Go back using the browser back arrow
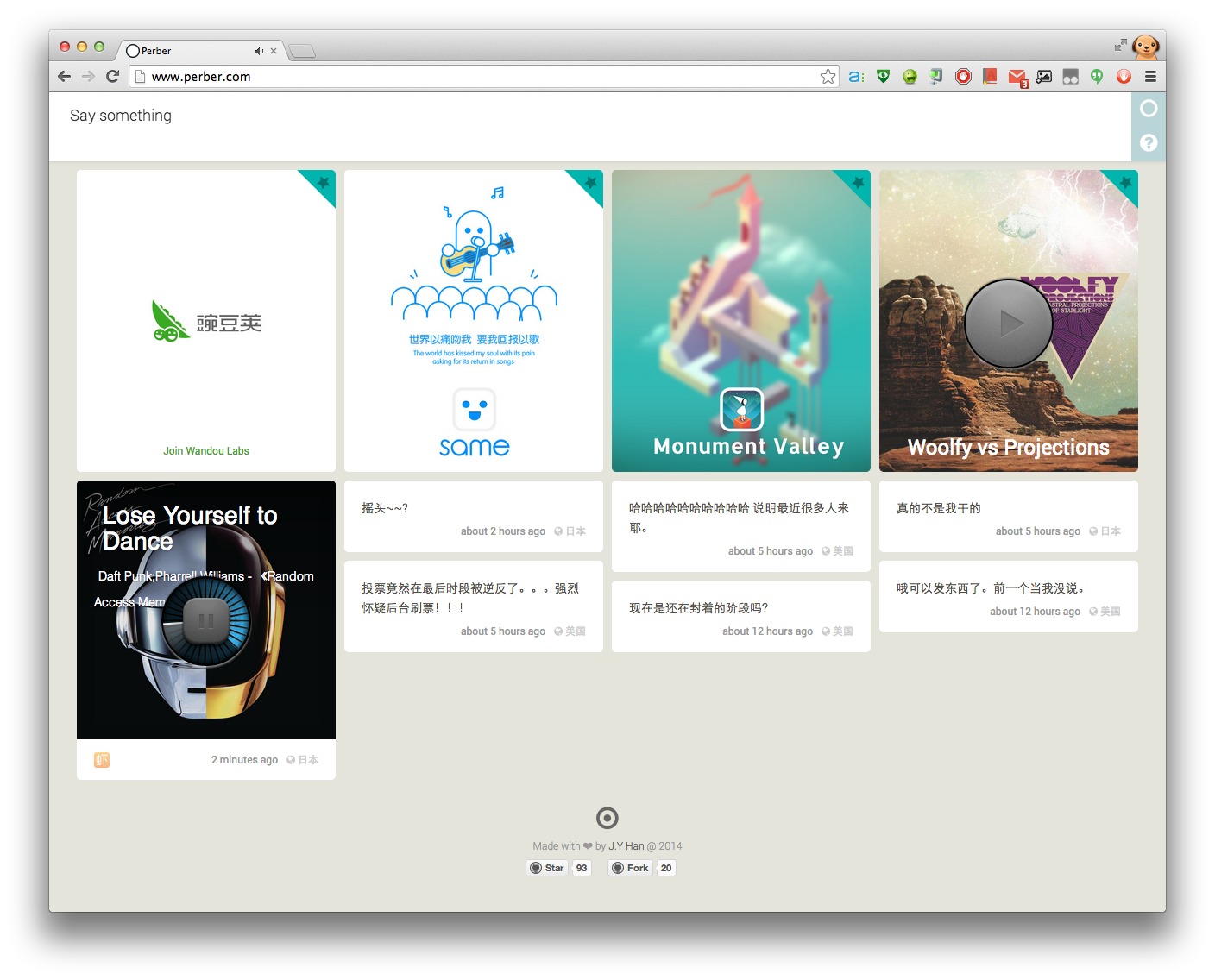Screen dimensions: 1215x980 pos(64,76)
